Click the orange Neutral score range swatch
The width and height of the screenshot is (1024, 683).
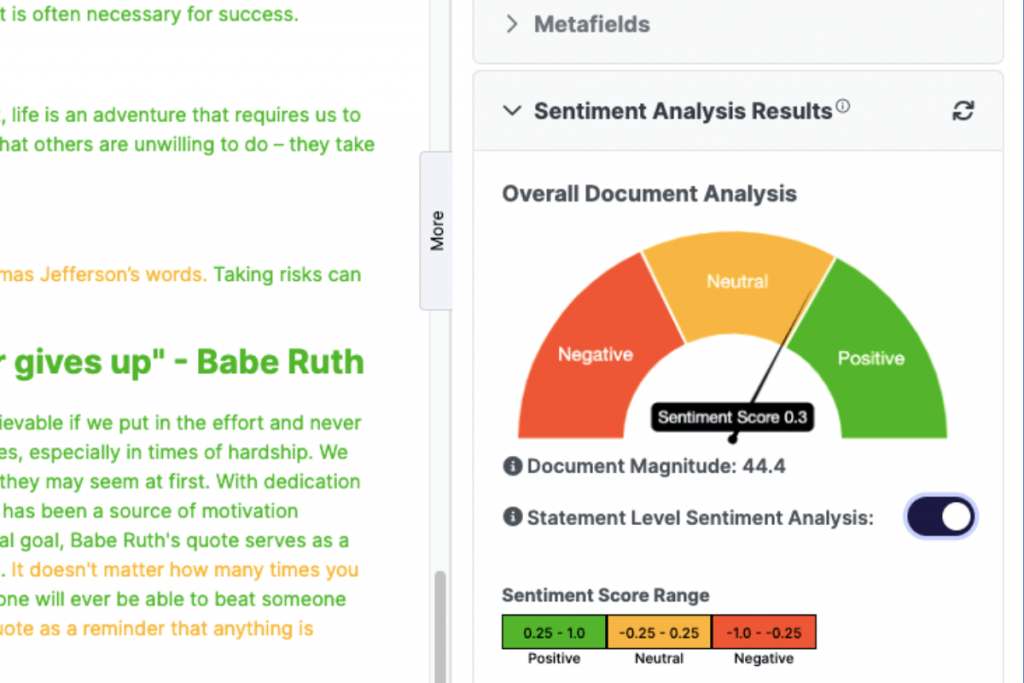(x=658, y=631)
